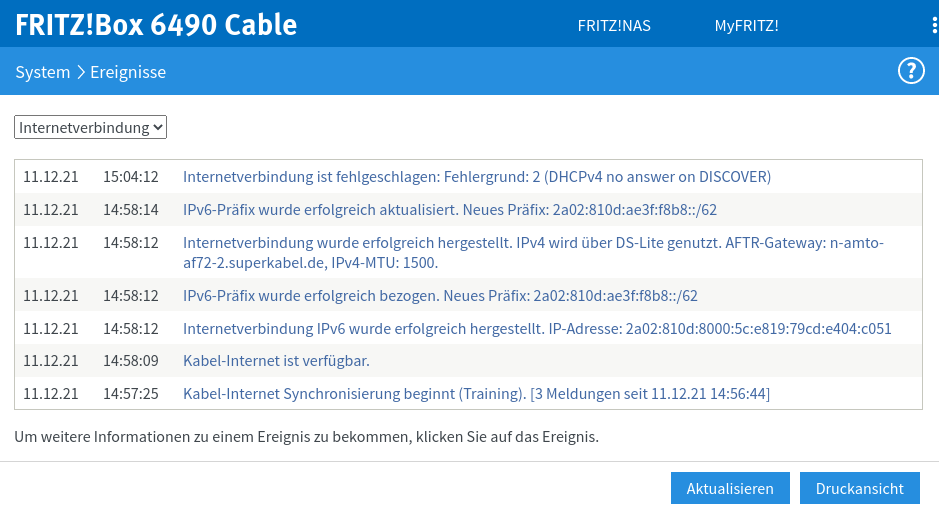The height and width of the screenshot is (510, 939).
Task: Open the IPv6-Präfix erfolgreich bezogen event
Action: click(440, 295)
